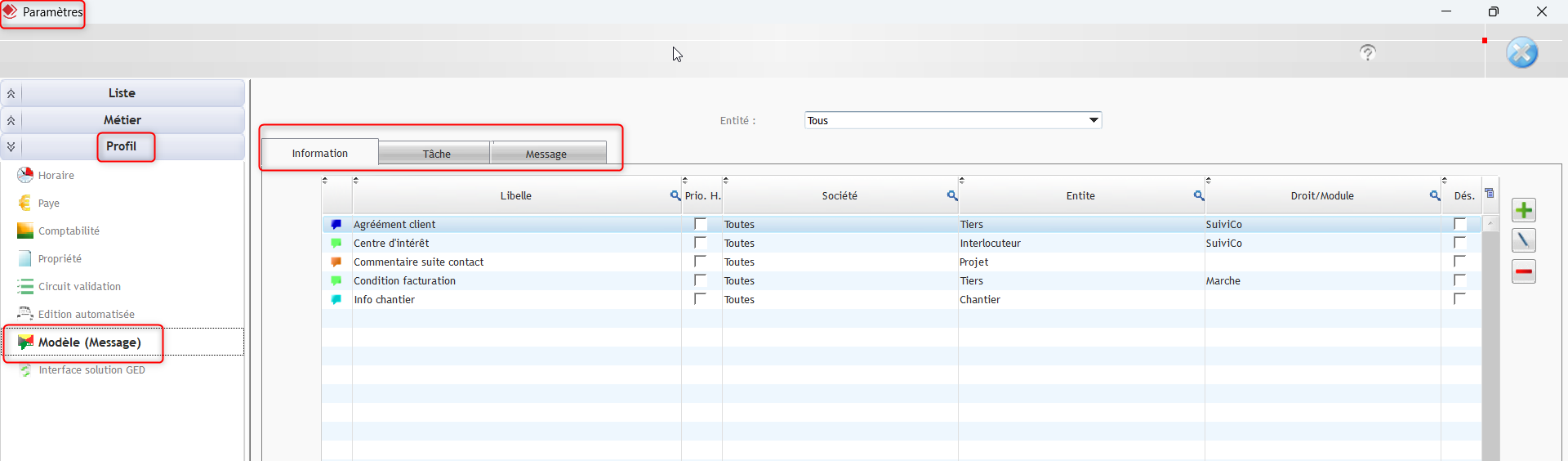
Task: Check Prio. H. box for Info chantier
Action: point(700,299)
